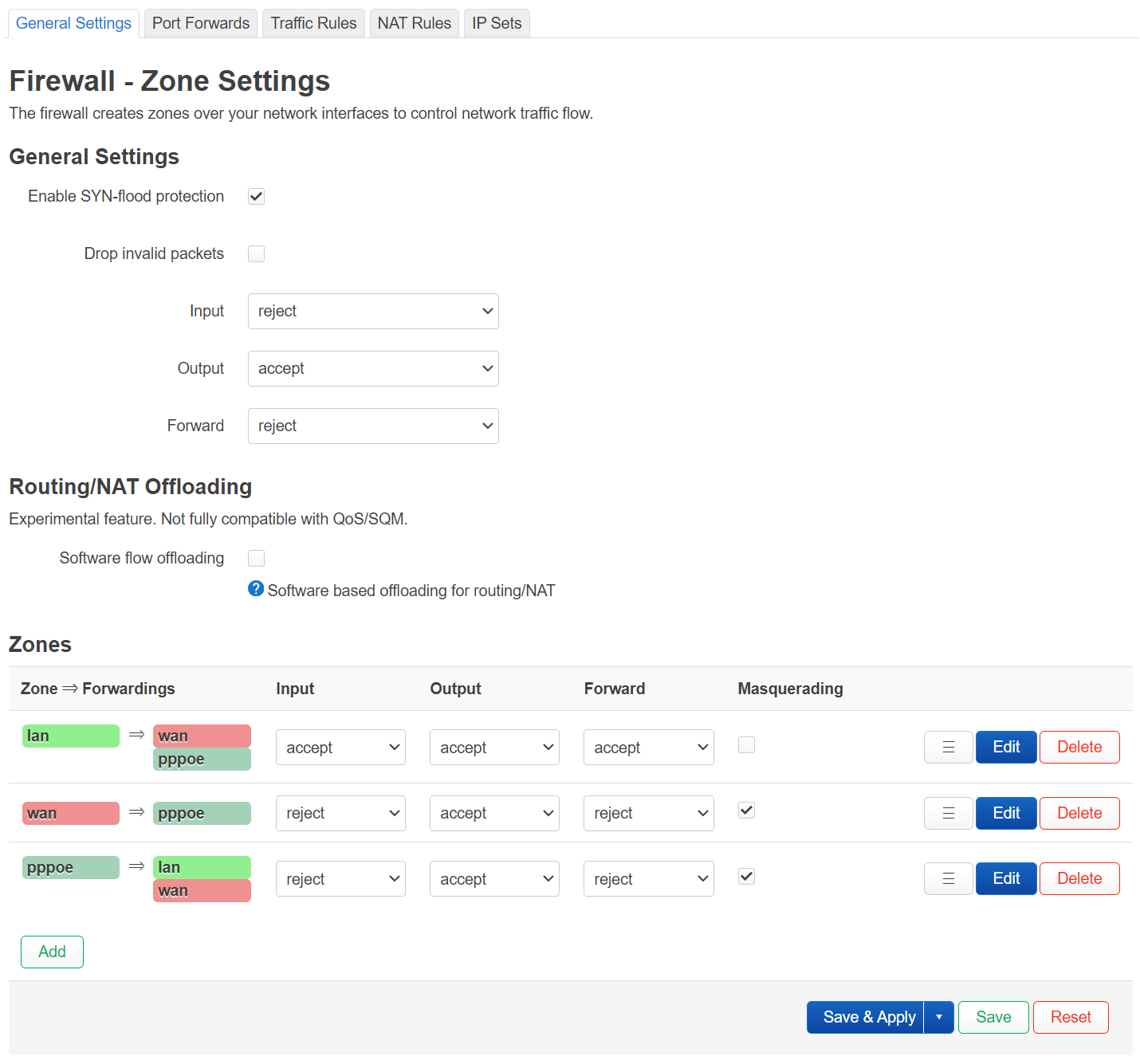Screen dimensions: 1140x1064
Task: Delete the pppoe zone
Action: (1079, 878)
